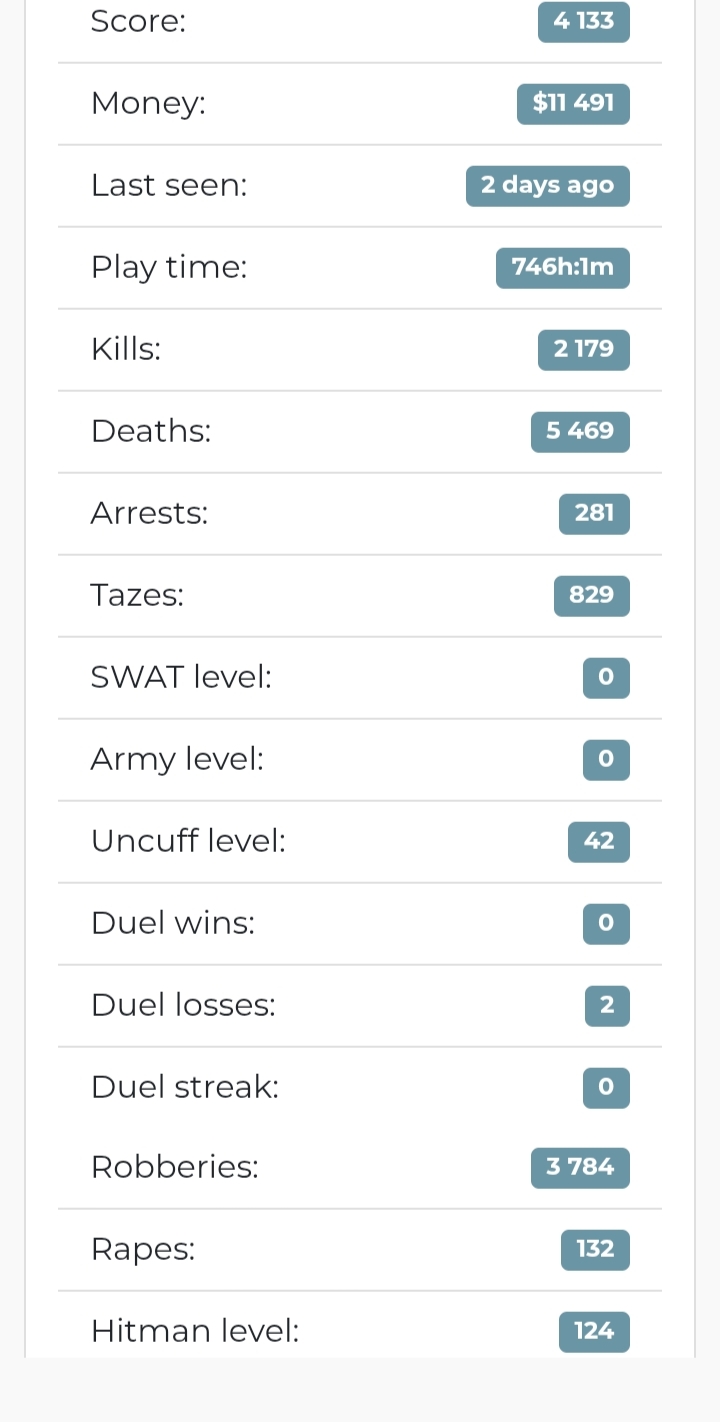720x1422 pixels.
Task: Select the Robberies badge 3 784
Action: pos(580,1169)
